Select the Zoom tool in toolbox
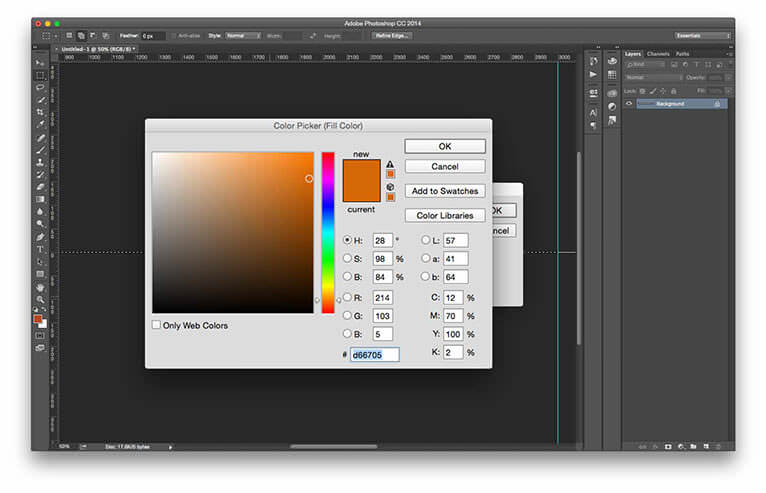Image resolution: width=766 pixels, height=493 pixels. point(40,299)
